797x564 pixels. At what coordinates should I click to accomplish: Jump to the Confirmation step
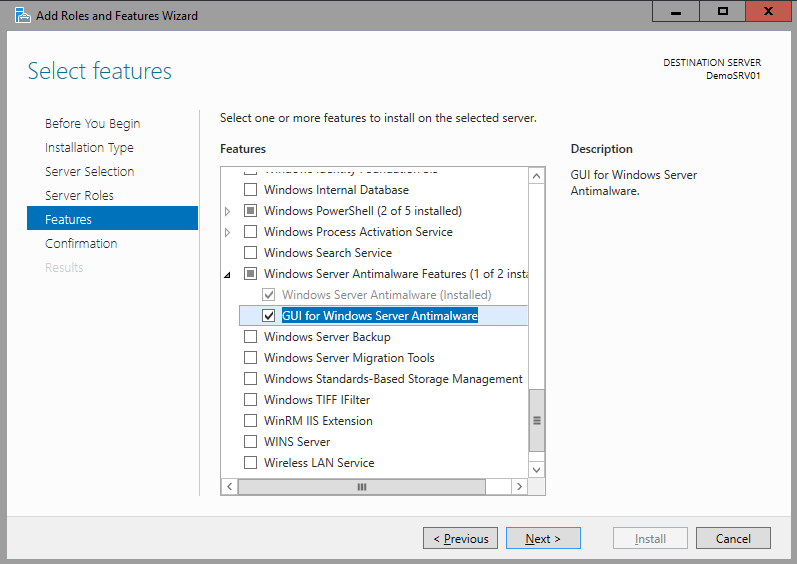81,243
